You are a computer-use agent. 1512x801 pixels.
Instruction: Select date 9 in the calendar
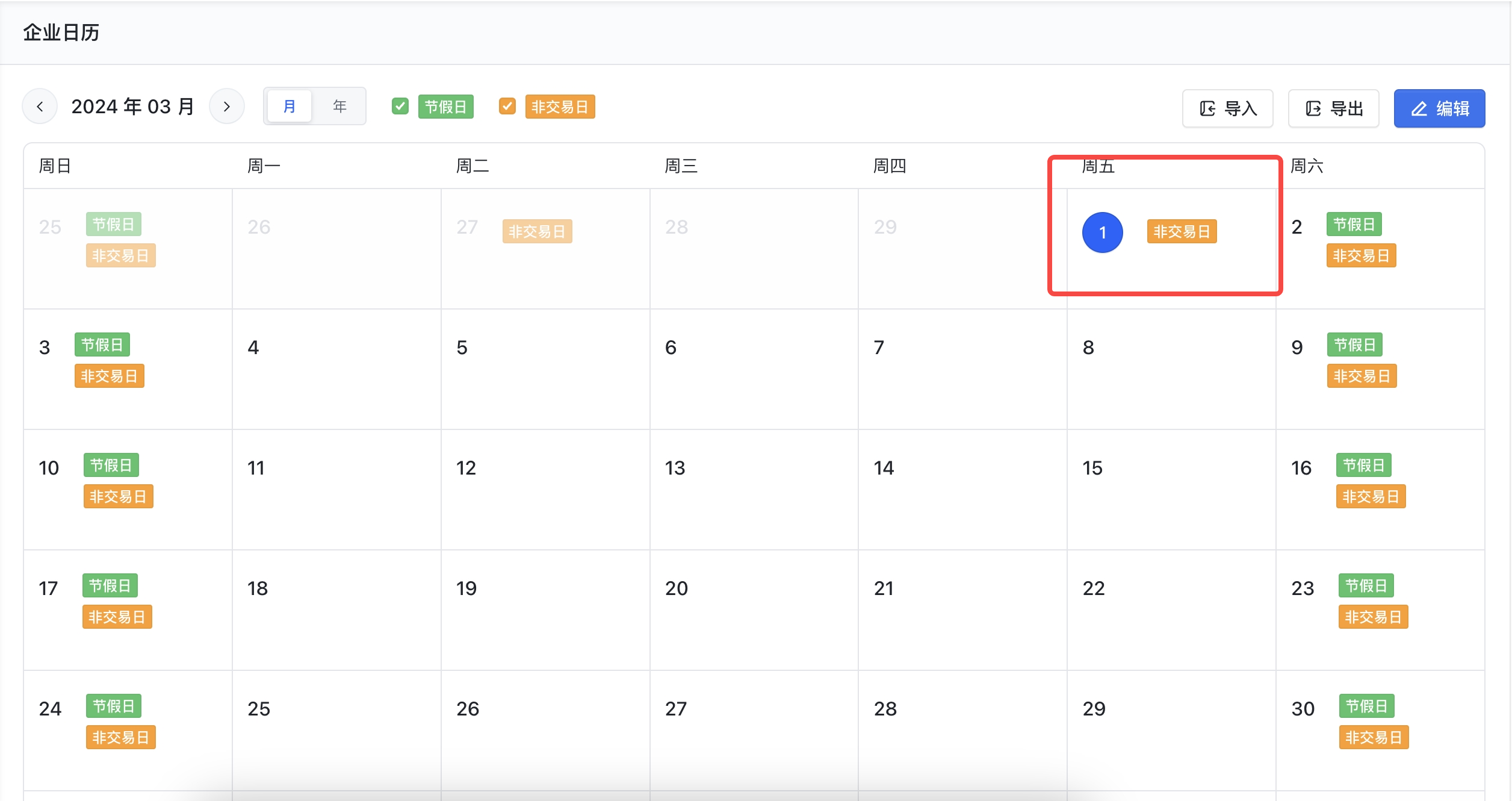coord(1297,348)
